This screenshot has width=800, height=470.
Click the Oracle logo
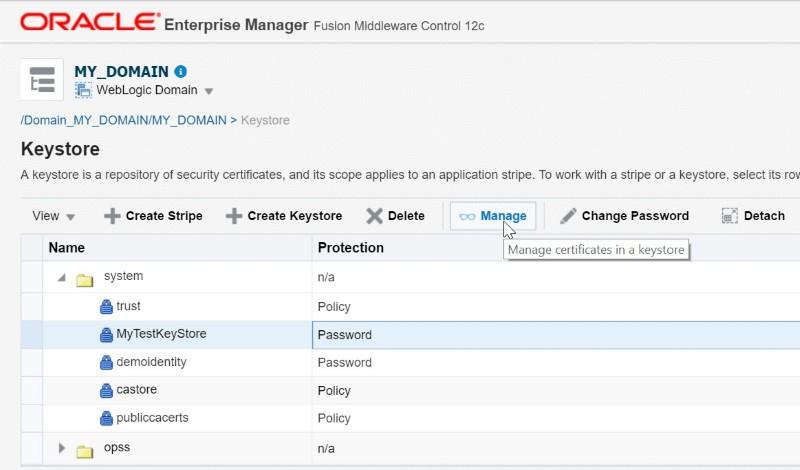pyautogui.click(x=89, y=22)
